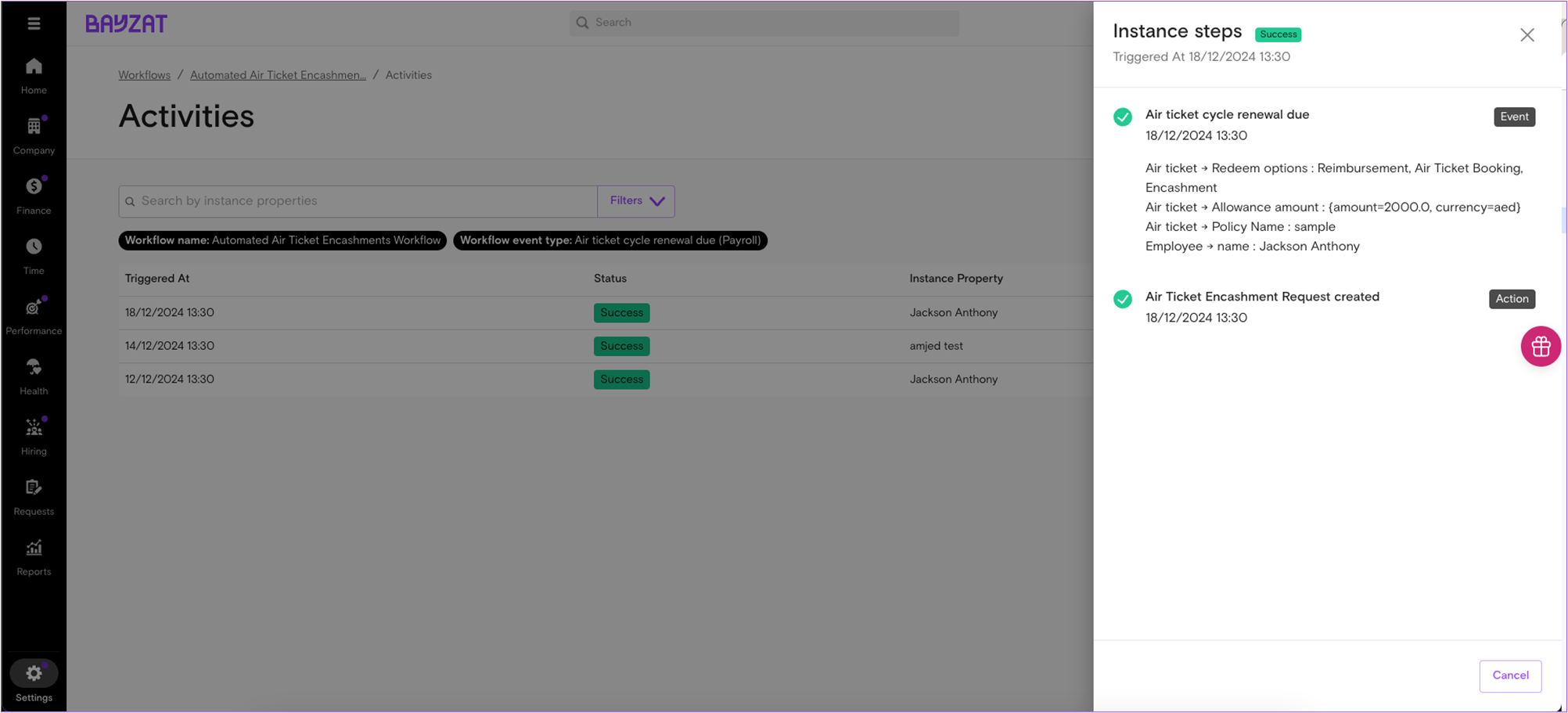Image resolution: width=1568 pixels, height=713 pixels.
Task: Open Automated Air Ticket Encashmen.. breadcrumb
Action: coord(278,75)
